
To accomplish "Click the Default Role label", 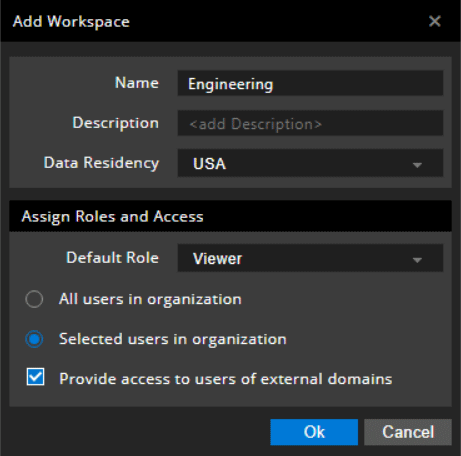I will pyautogui.click(x=112, y=258).
